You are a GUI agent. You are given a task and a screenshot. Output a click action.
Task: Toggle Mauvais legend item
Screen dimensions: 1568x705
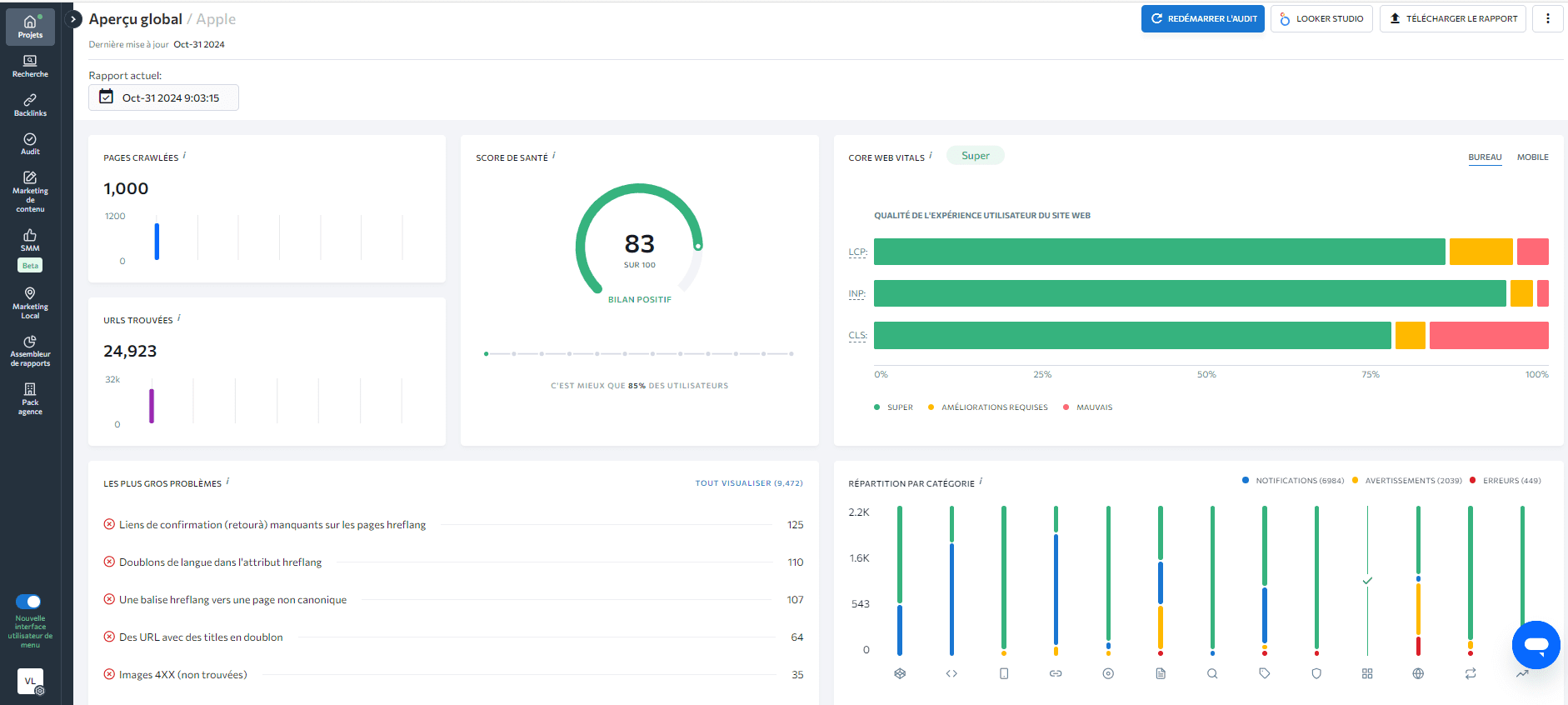(x=1088, y=407)
